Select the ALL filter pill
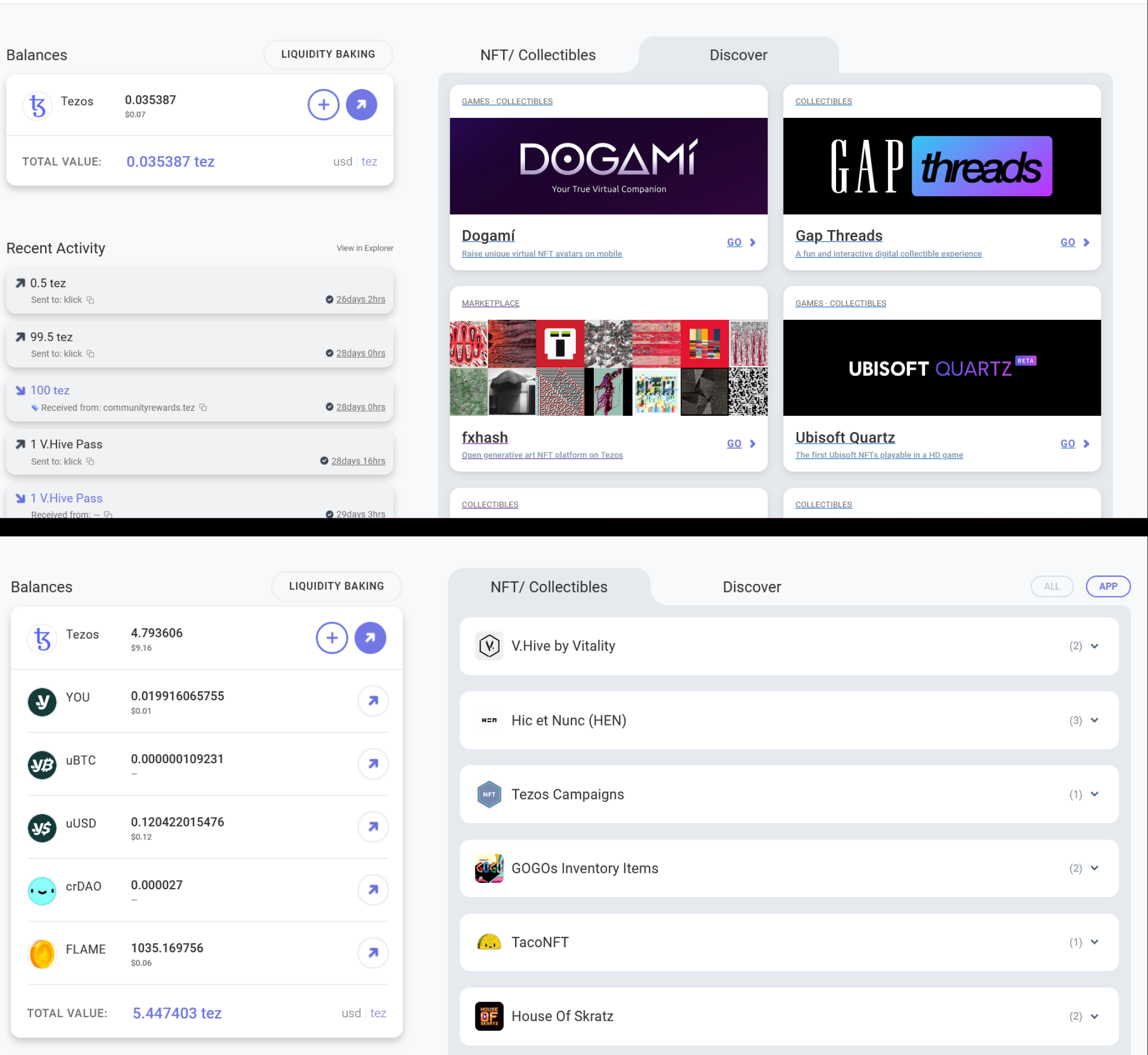This screenshot has height=1055, width=1148. point(1052,586)
